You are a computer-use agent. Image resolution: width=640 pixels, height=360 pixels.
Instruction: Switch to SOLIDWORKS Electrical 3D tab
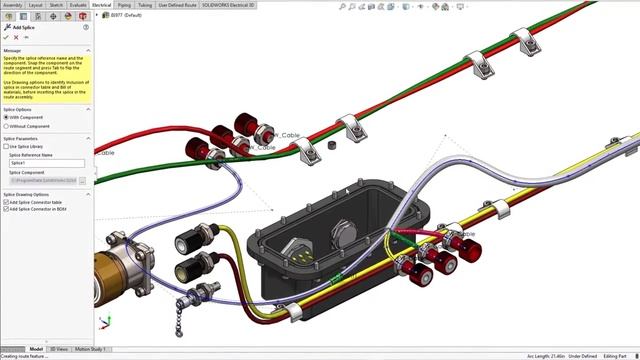pos(228,5)
